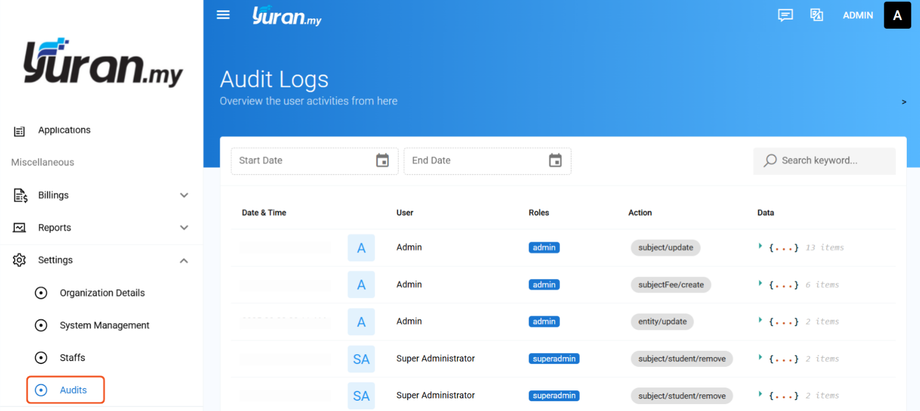Collapse the Settings submenu chevron

click(x=184, y=260)
